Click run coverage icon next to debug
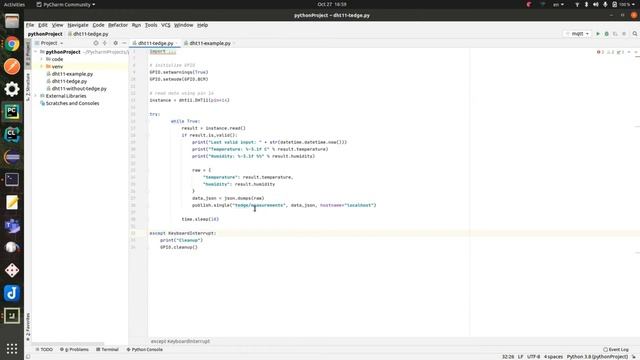The width and height of the screenshot is (640, 360). click(615, 34)
